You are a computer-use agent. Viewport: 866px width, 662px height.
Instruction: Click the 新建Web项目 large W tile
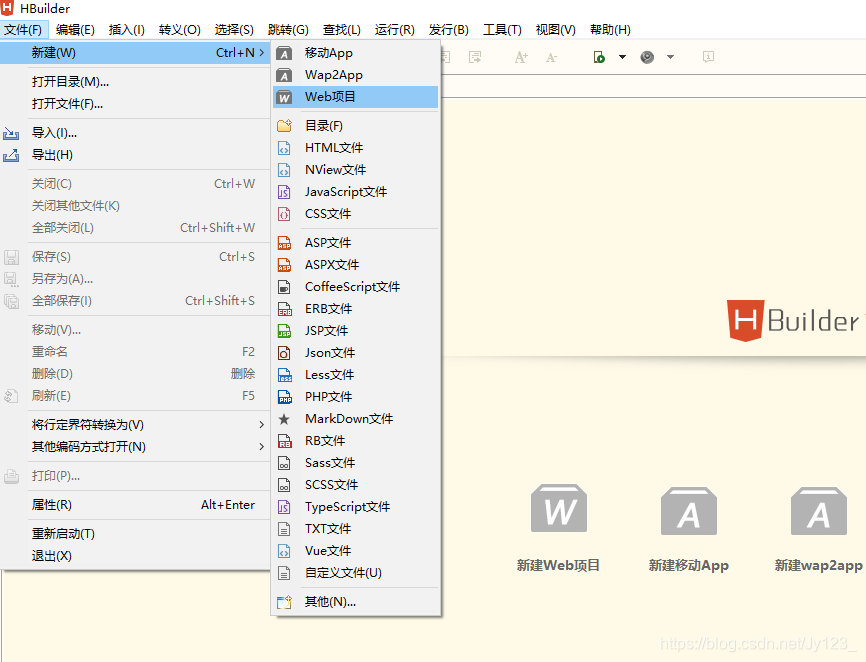559,509
